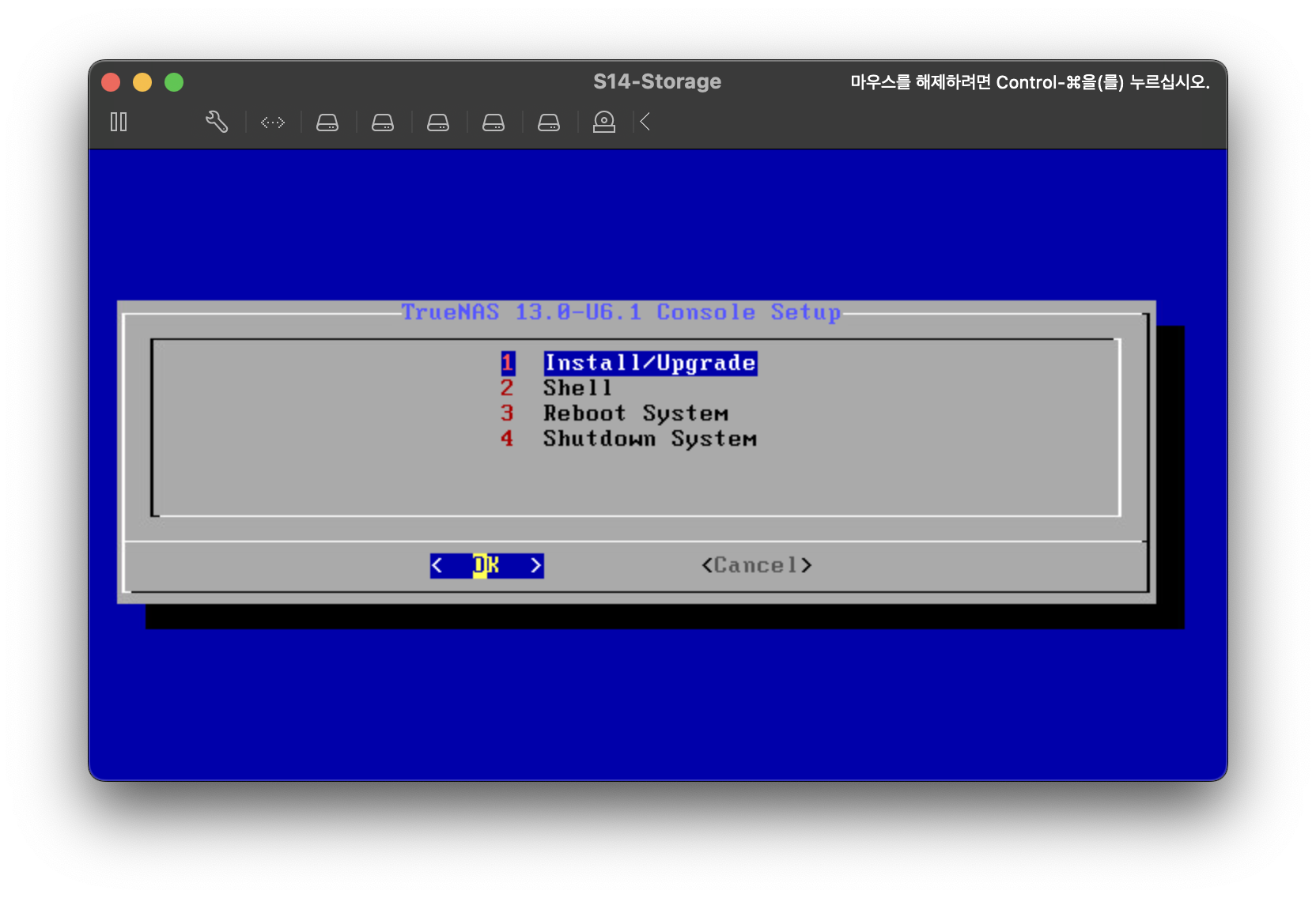Close the S14-Storage window
This screenshot has height=898, width=1316.
coord(111,82)
